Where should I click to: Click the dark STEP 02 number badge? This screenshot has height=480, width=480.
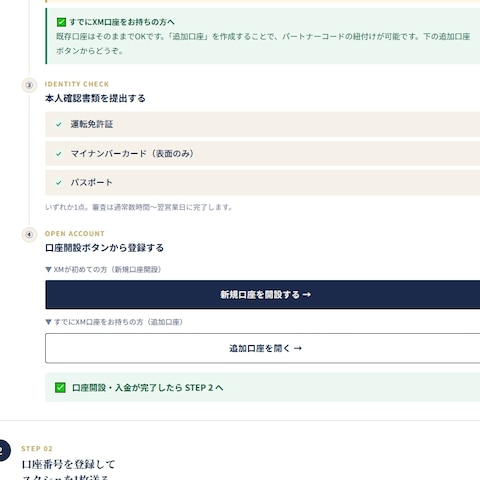(3, 451)
